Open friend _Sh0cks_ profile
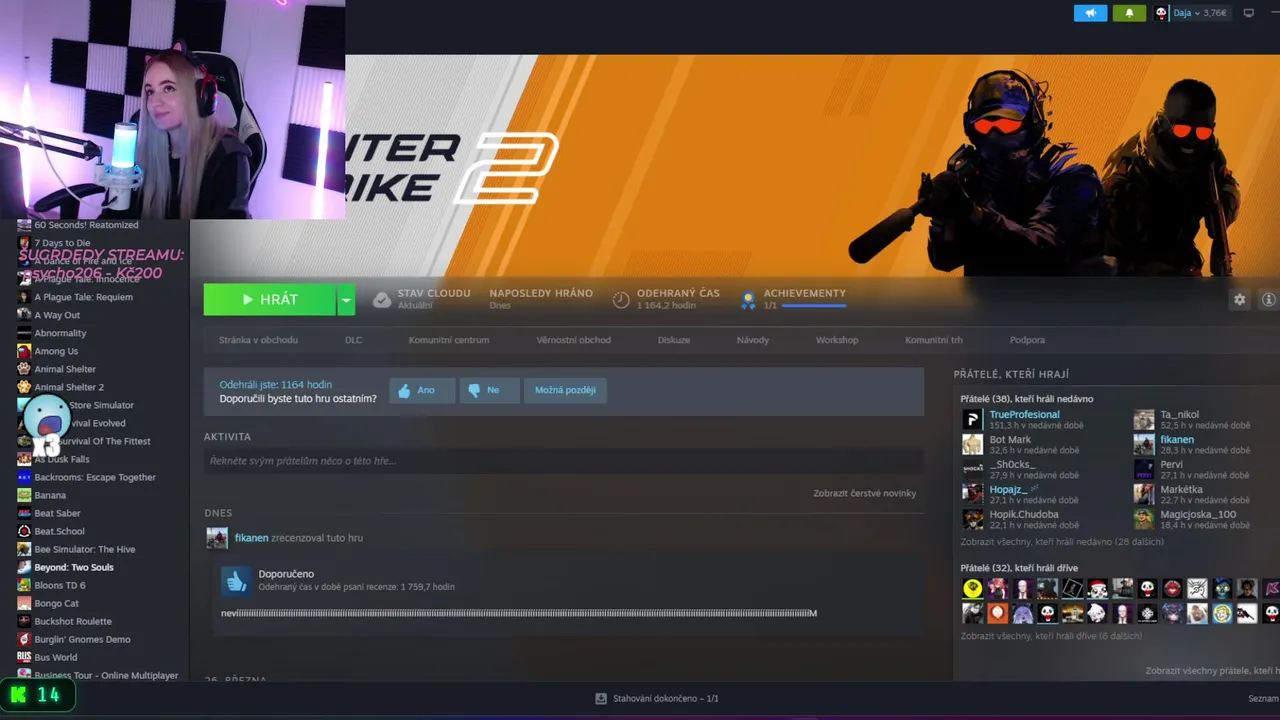The image size is (1280, 720). point(1012,465)
